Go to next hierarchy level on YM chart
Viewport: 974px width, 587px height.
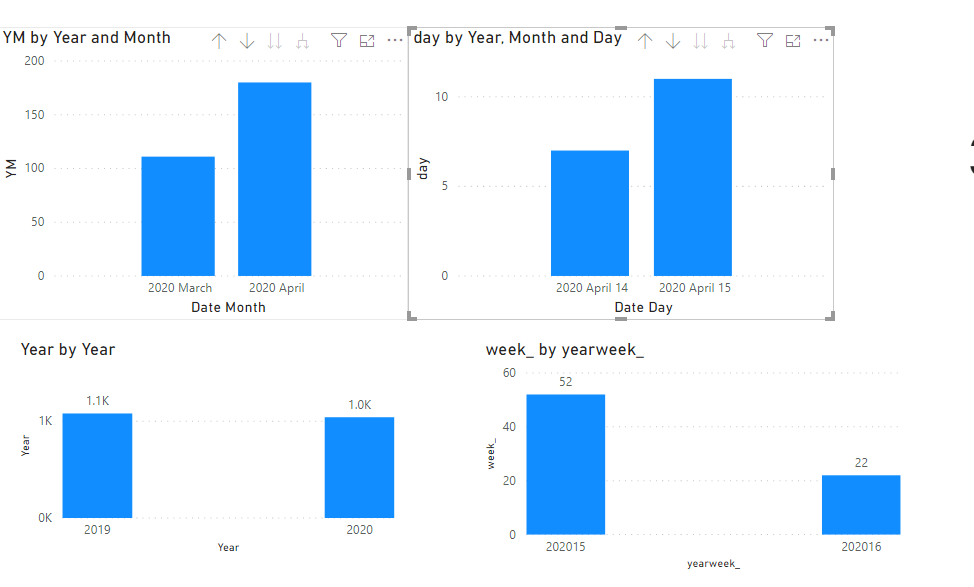[275, 41]
